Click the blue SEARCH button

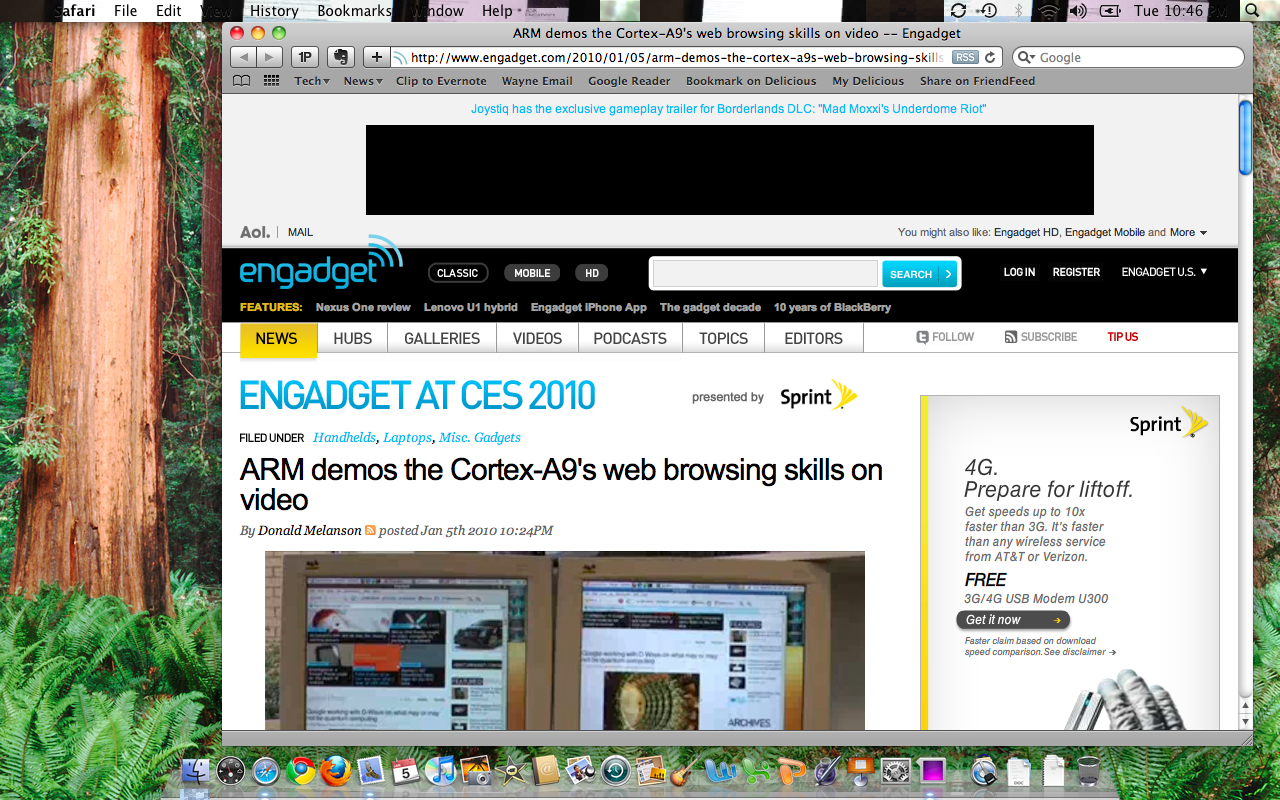click(919, 274)
